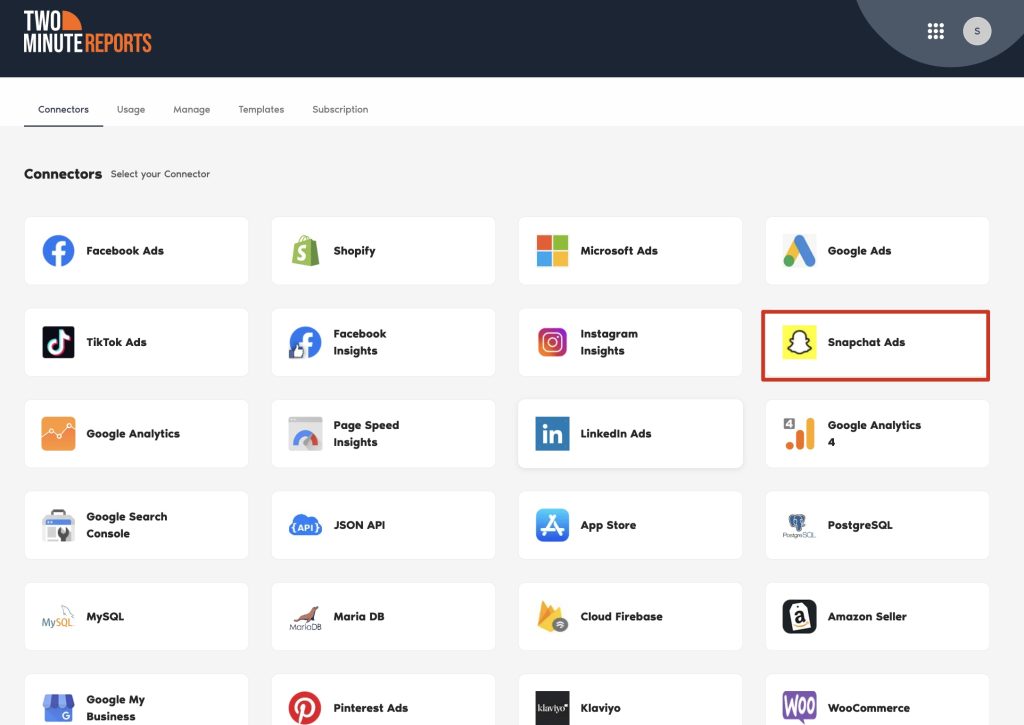Click the Google Analytics 4 label text
The height and width of the screenshot is (725, 1024).
click(874, 434)
